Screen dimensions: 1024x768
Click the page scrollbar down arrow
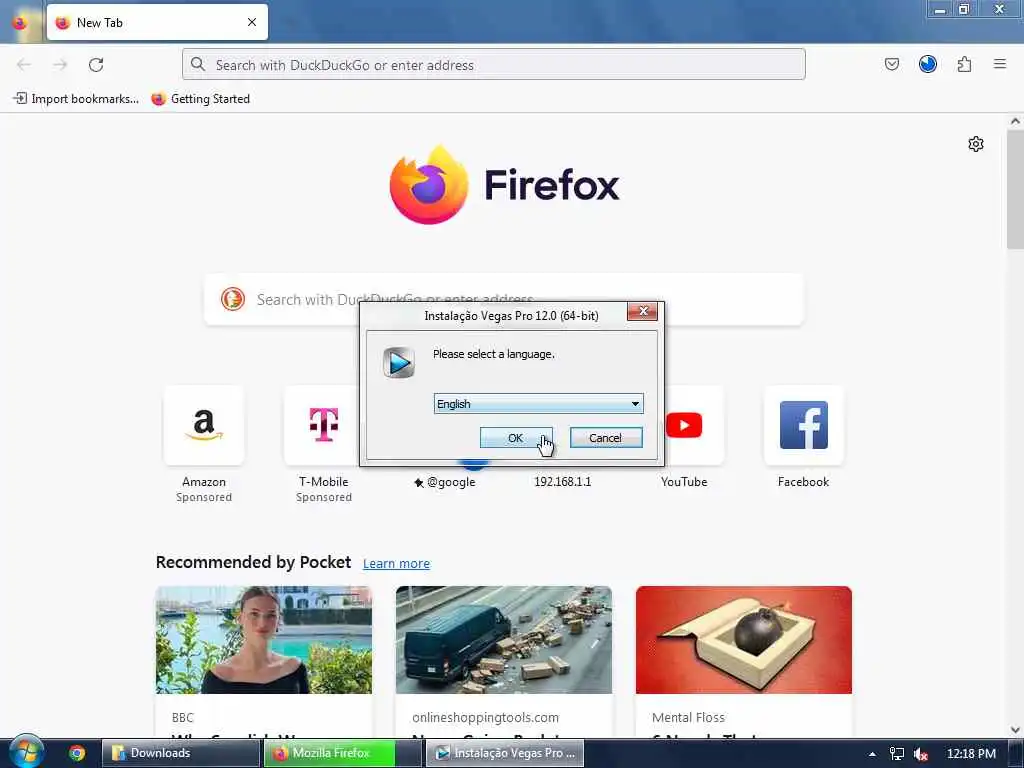1015,729
